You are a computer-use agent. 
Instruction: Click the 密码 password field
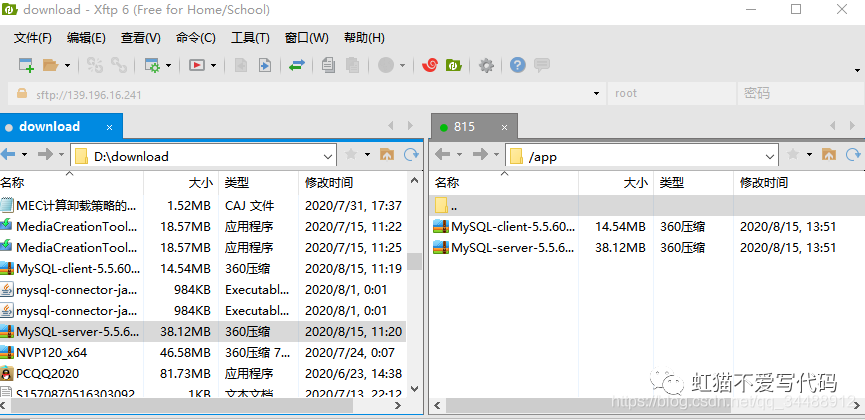pyautogui.click(x=800, y=94)
